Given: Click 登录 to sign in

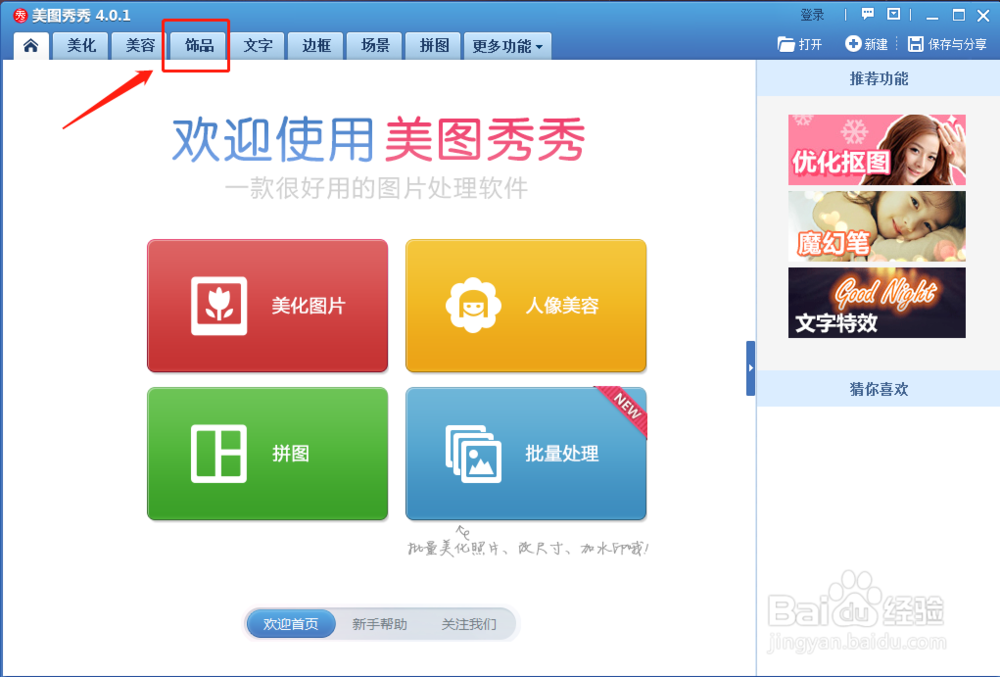Looking at the screenshot, I should click(x=812, y=15).
